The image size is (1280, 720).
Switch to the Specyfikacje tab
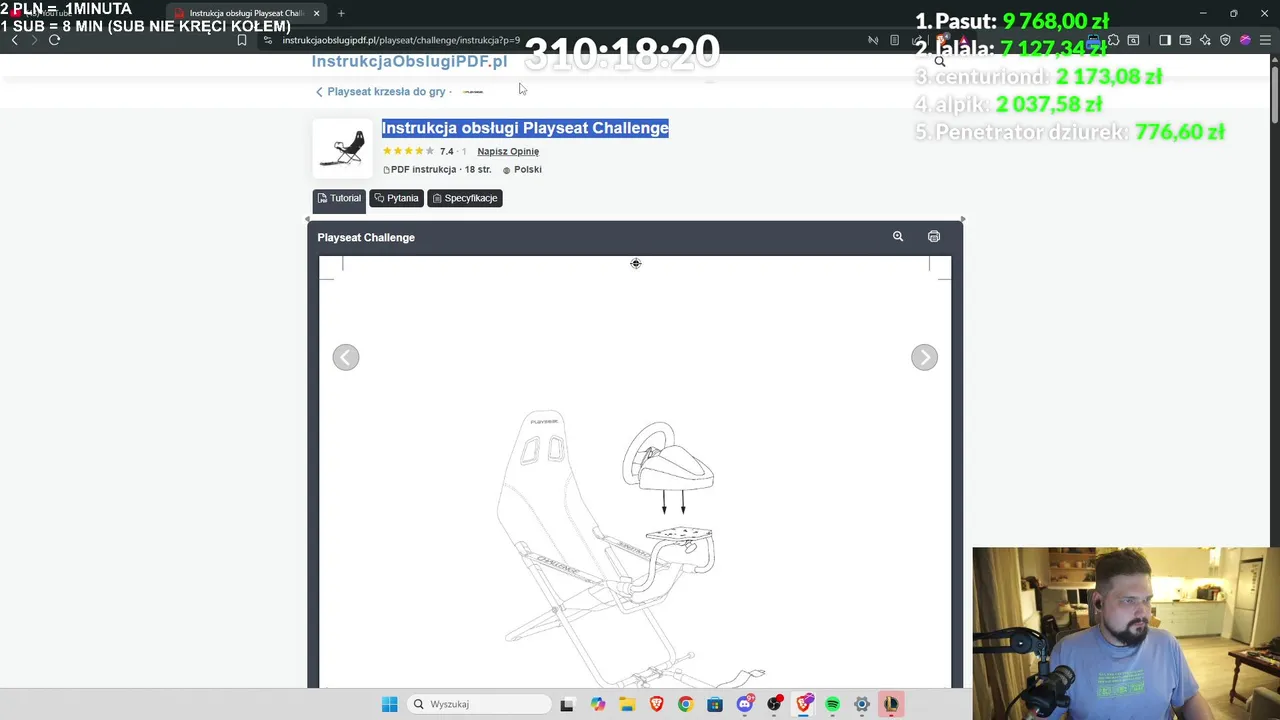[464, 198]
